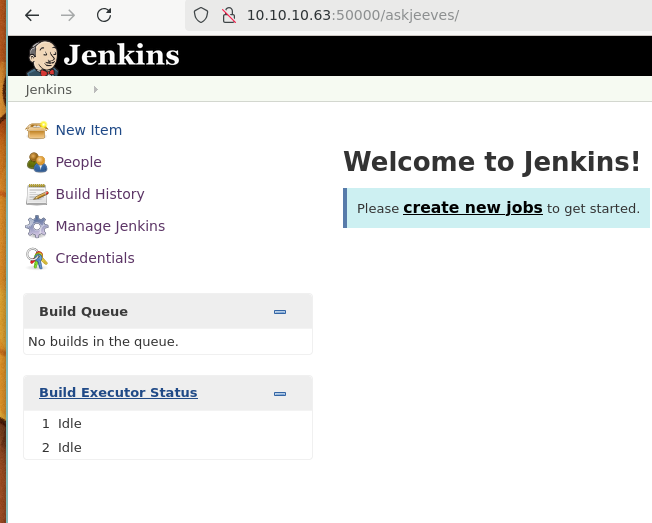Click the New Item icon
This screenshot has width=652, height=523.
(37, 130)
